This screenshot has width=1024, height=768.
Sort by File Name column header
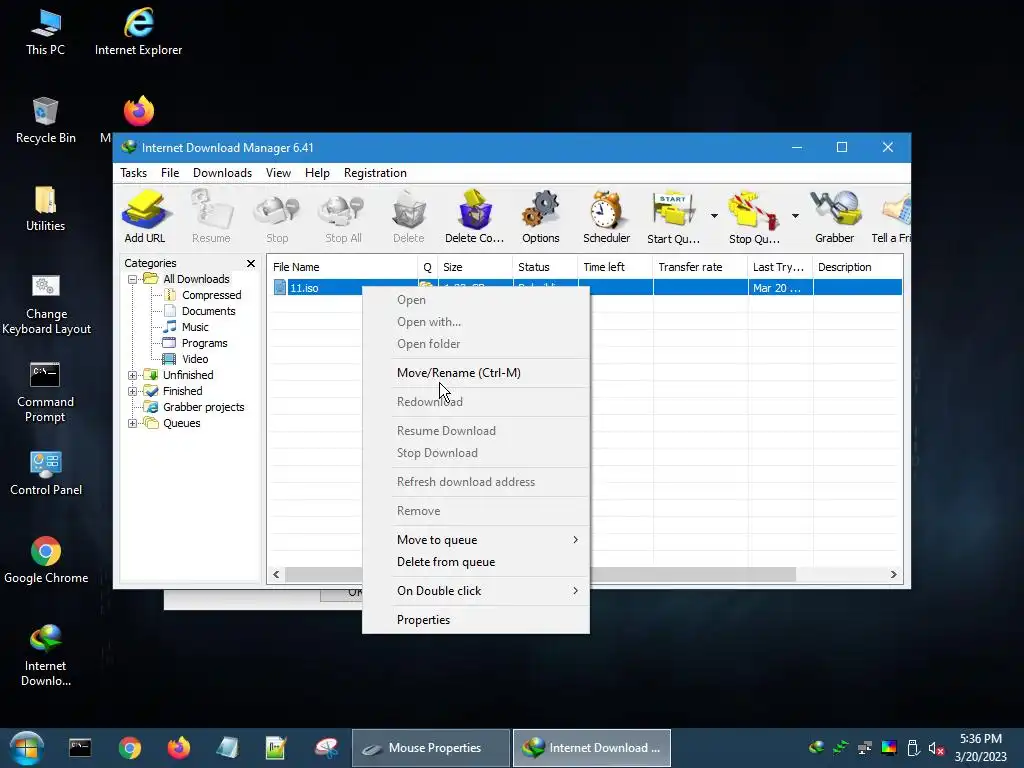[343, 267]
